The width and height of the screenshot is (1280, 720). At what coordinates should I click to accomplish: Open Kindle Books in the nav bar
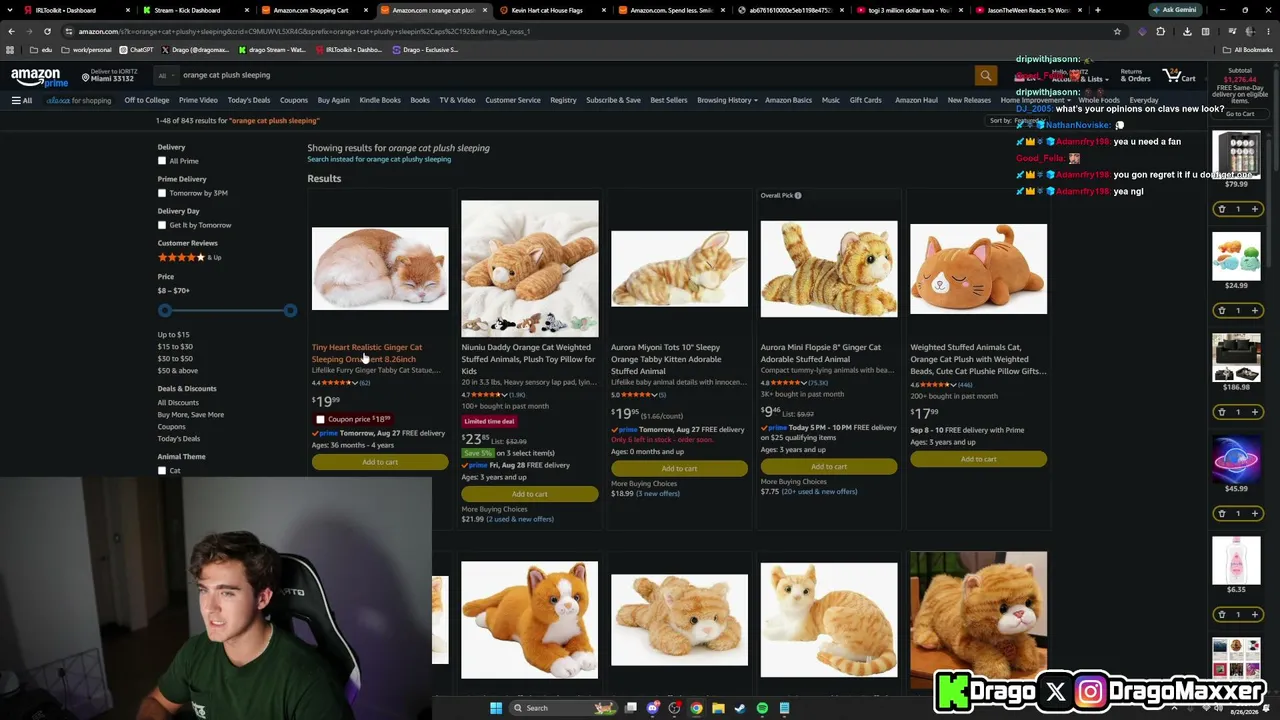tap(380, 100)
